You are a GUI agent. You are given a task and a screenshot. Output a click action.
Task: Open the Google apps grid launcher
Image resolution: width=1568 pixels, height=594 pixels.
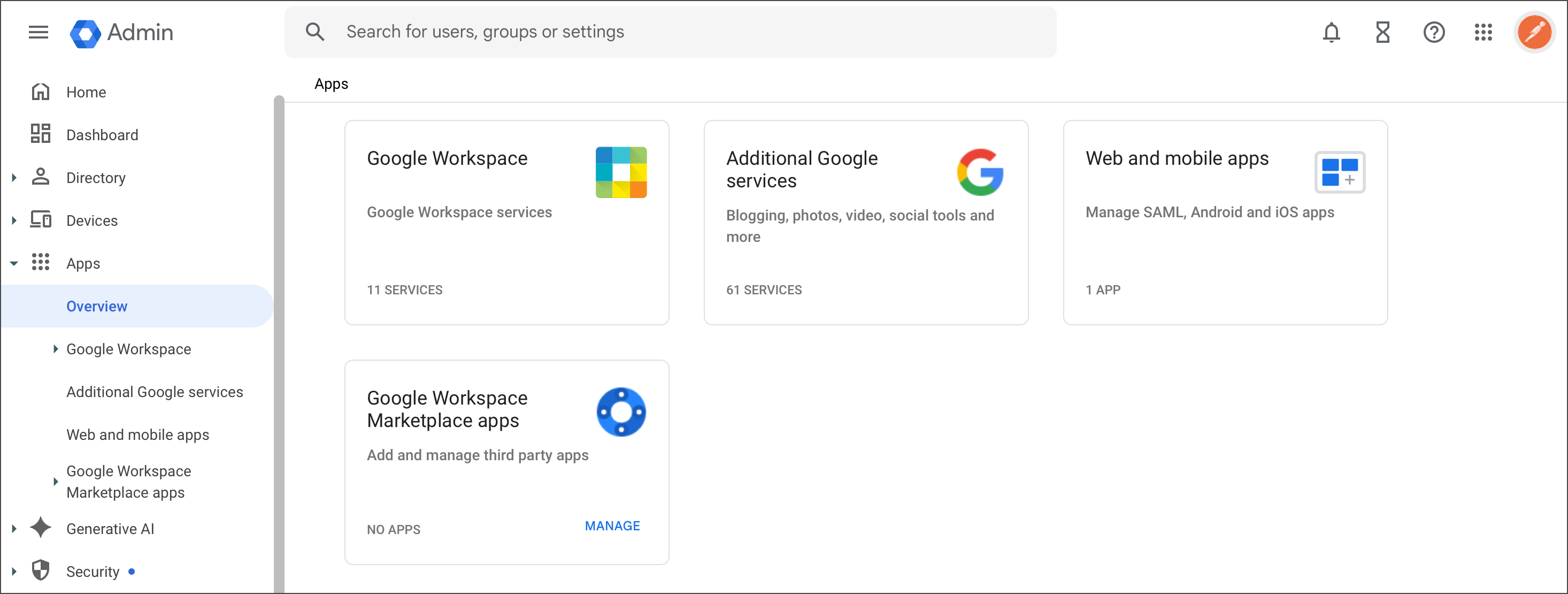coord(1484,32)
